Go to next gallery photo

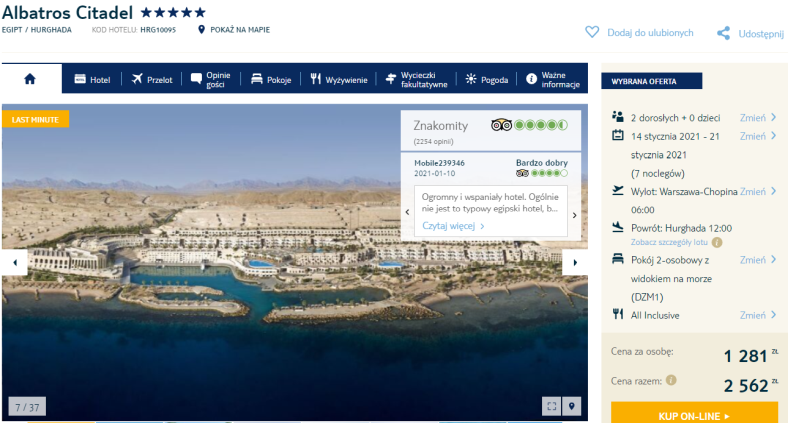coord(575,262)
